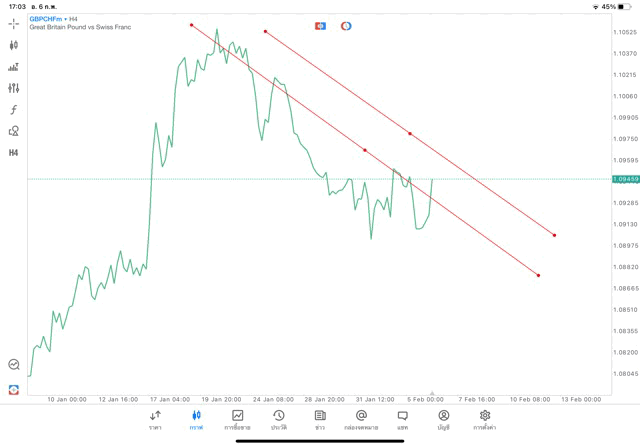
Task: Open การตั้งค่า settings tab
Action: (x=485, y=419)
